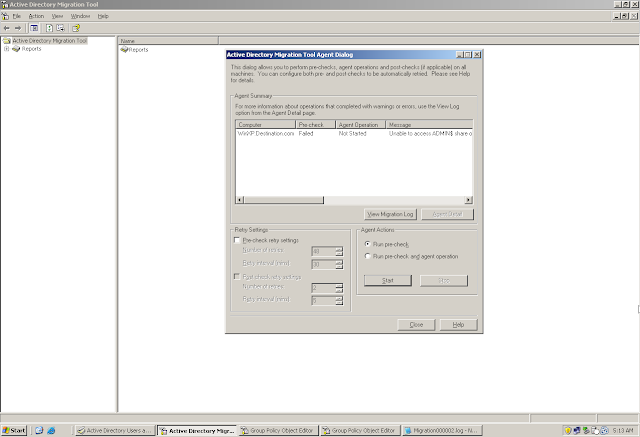Click the dialog Help button
Screen dimensions: 640x437
[458, 325]
